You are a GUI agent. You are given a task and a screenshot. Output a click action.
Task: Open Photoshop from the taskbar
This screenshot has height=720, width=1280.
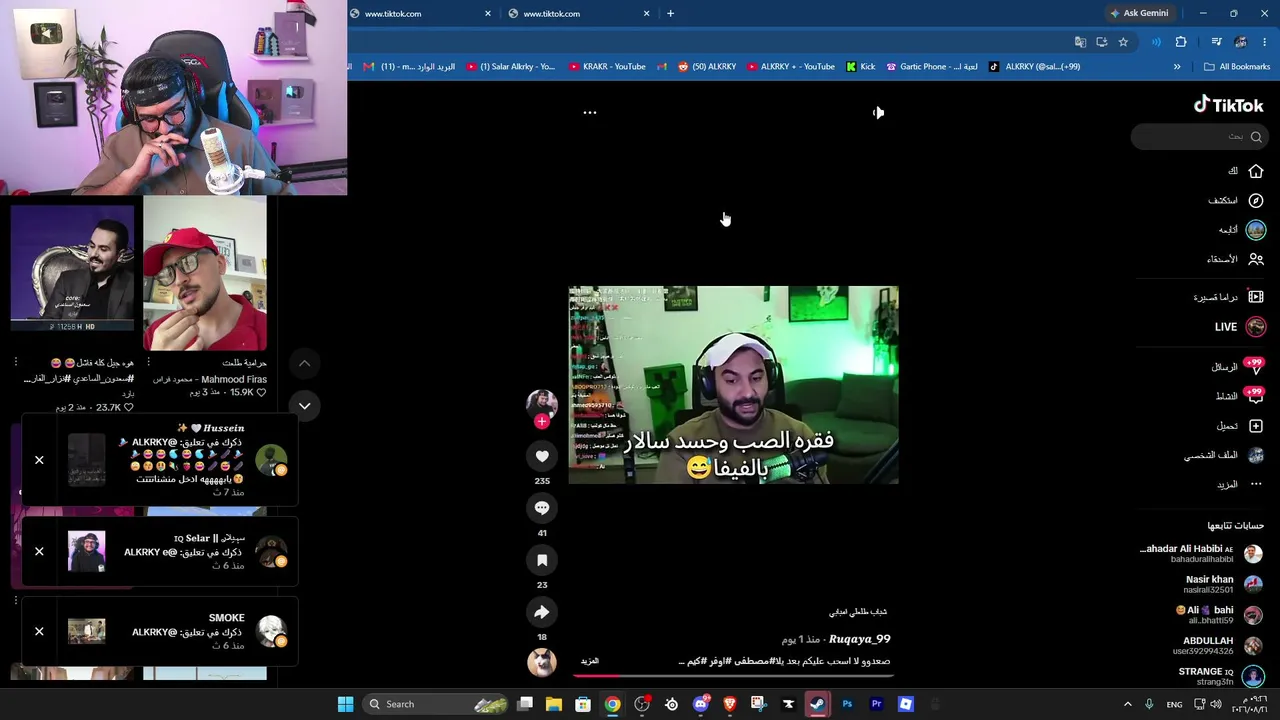point(847,704)
